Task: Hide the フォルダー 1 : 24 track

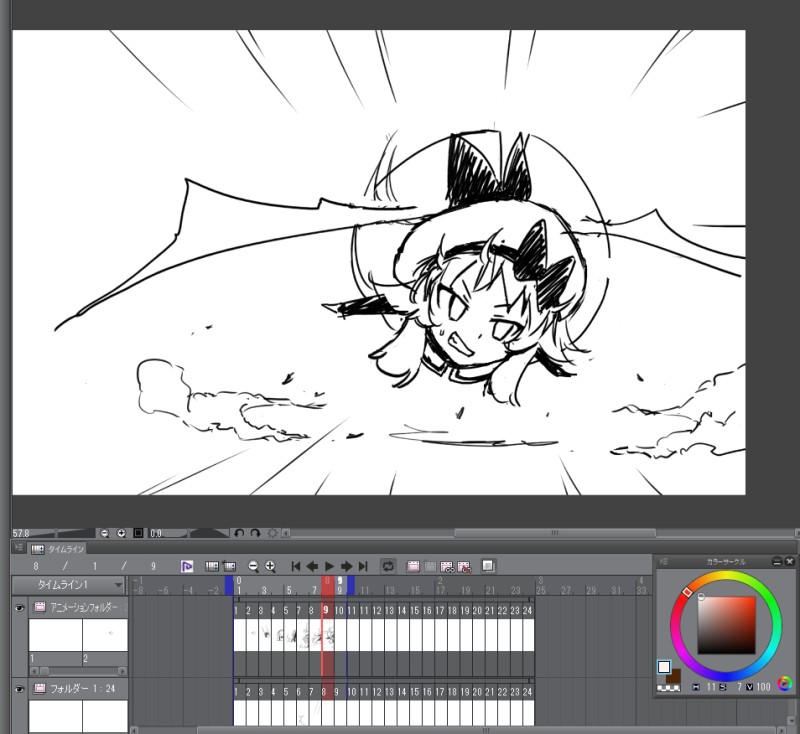Action: click(x=19, y=689)
